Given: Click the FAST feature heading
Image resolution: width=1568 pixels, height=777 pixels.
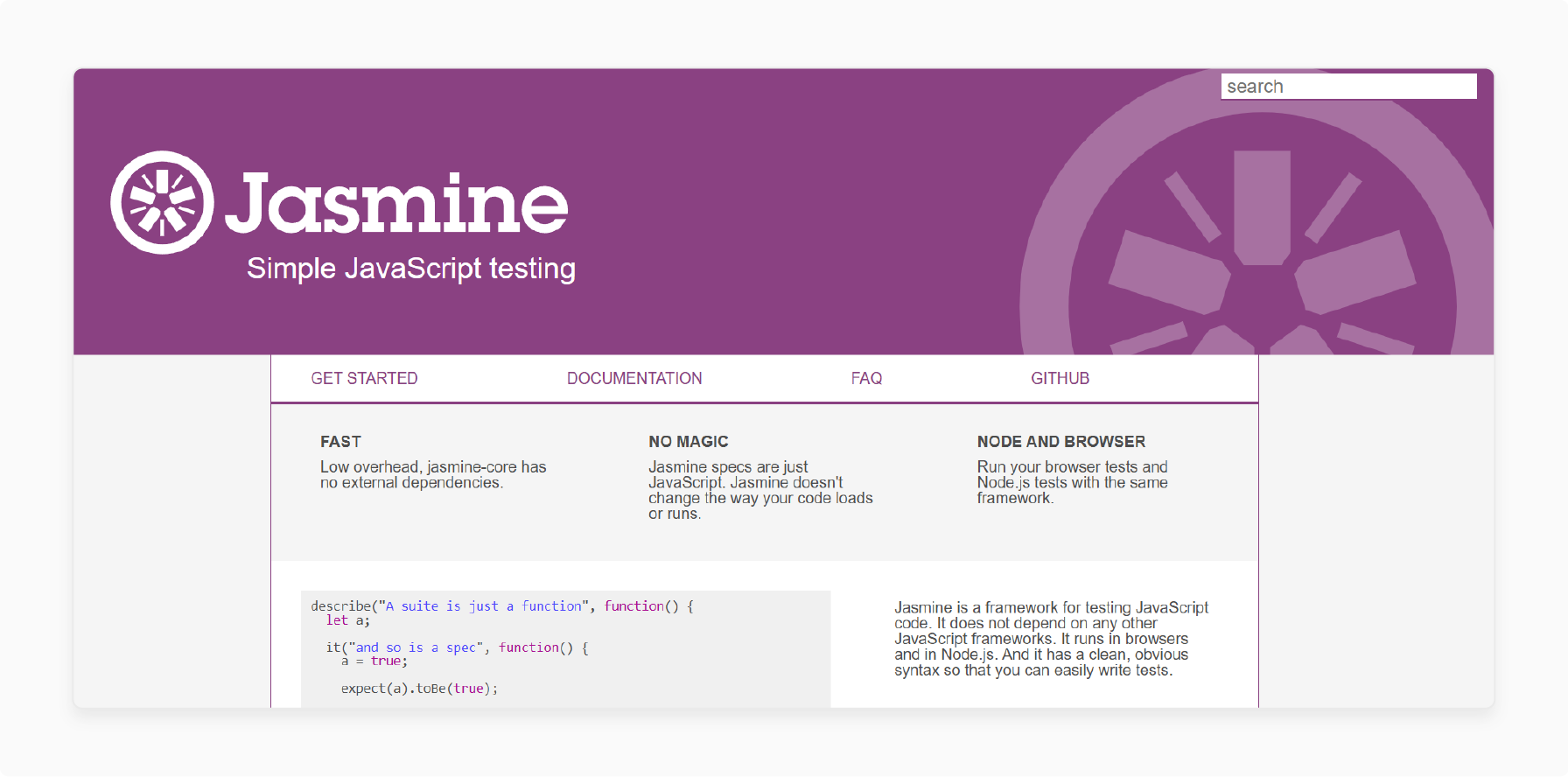Looking at the screenshot, I should pos(340,442).
